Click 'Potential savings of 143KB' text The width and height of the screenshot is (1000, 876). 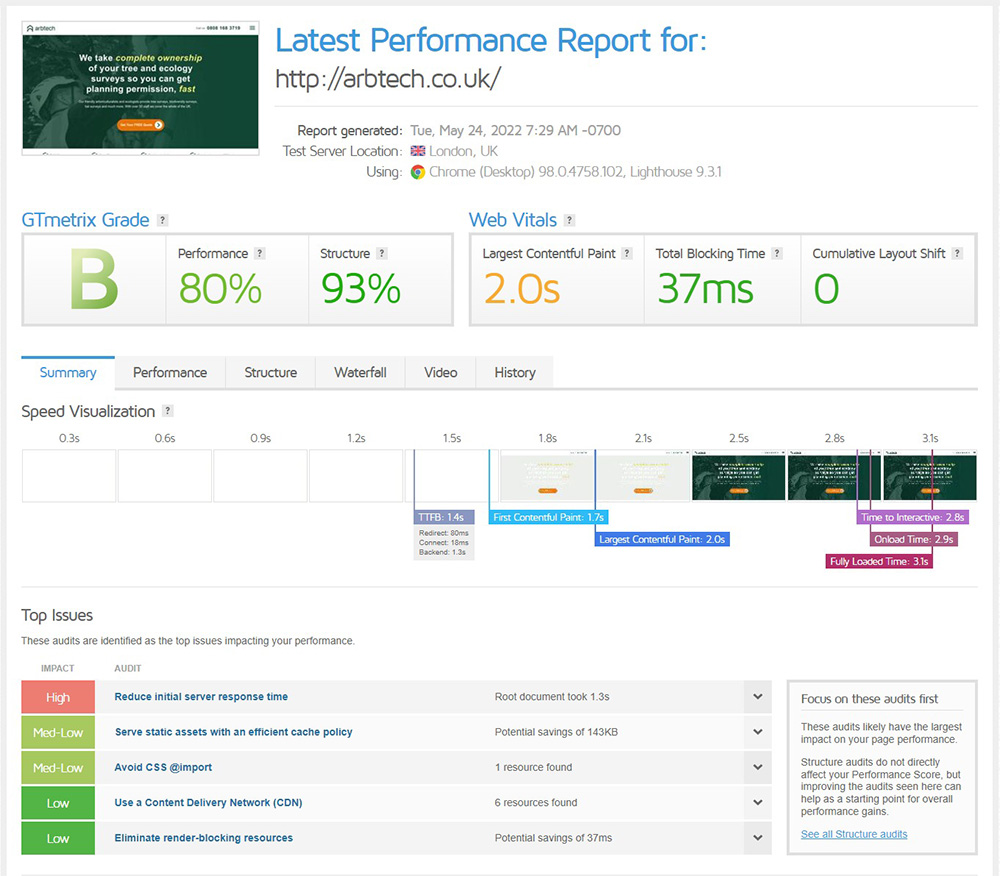pyautogui.click(x=556, y=732)
